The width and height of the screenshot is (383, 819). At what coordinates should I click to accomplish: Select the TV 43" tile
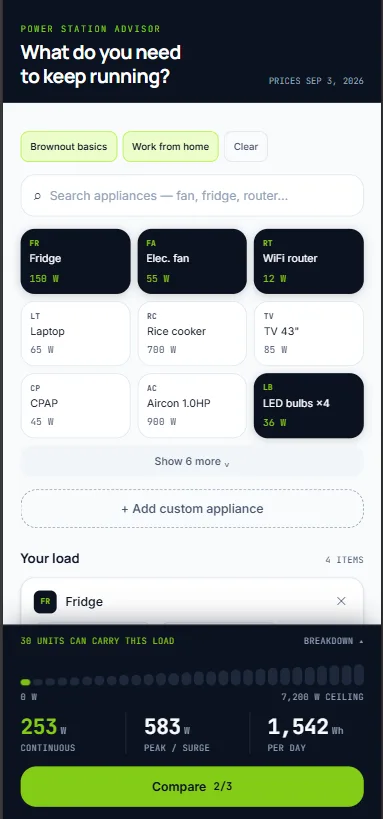(x=309, y=333)
